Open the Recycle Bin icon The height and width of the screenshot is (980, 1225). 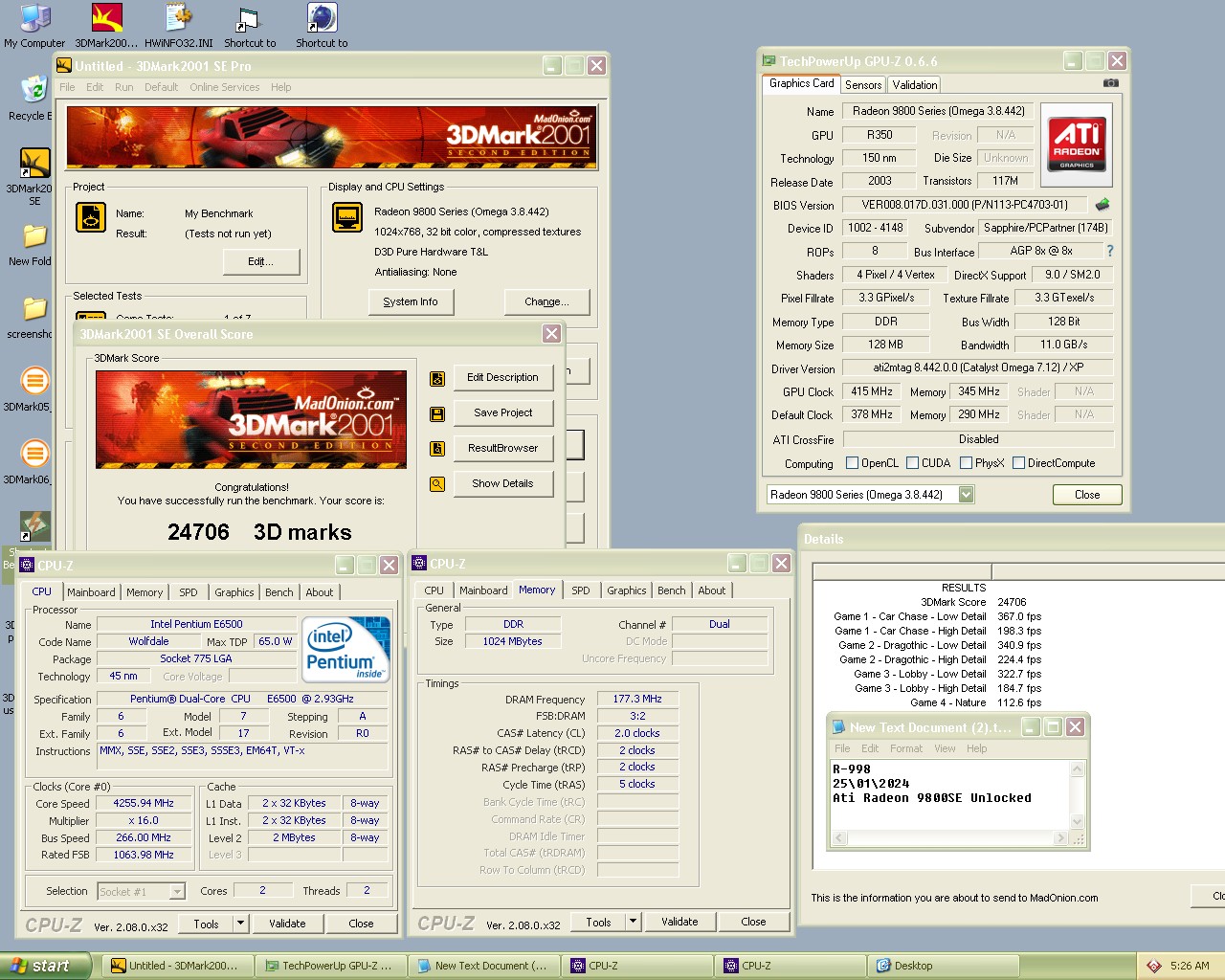[33, 98]
